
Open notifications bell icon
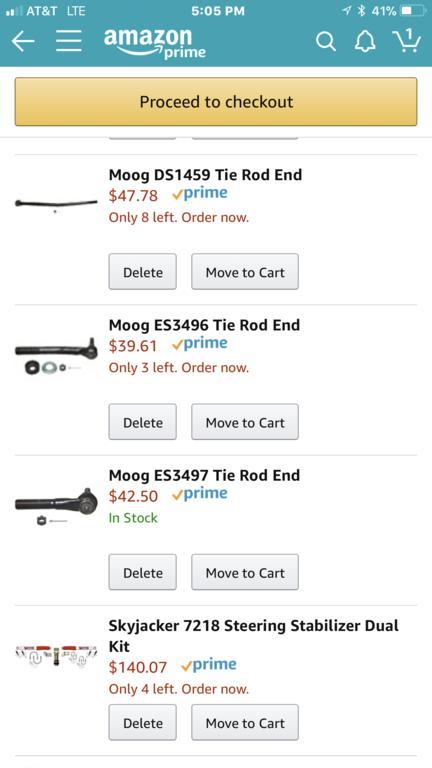click(x=365, y=42)
